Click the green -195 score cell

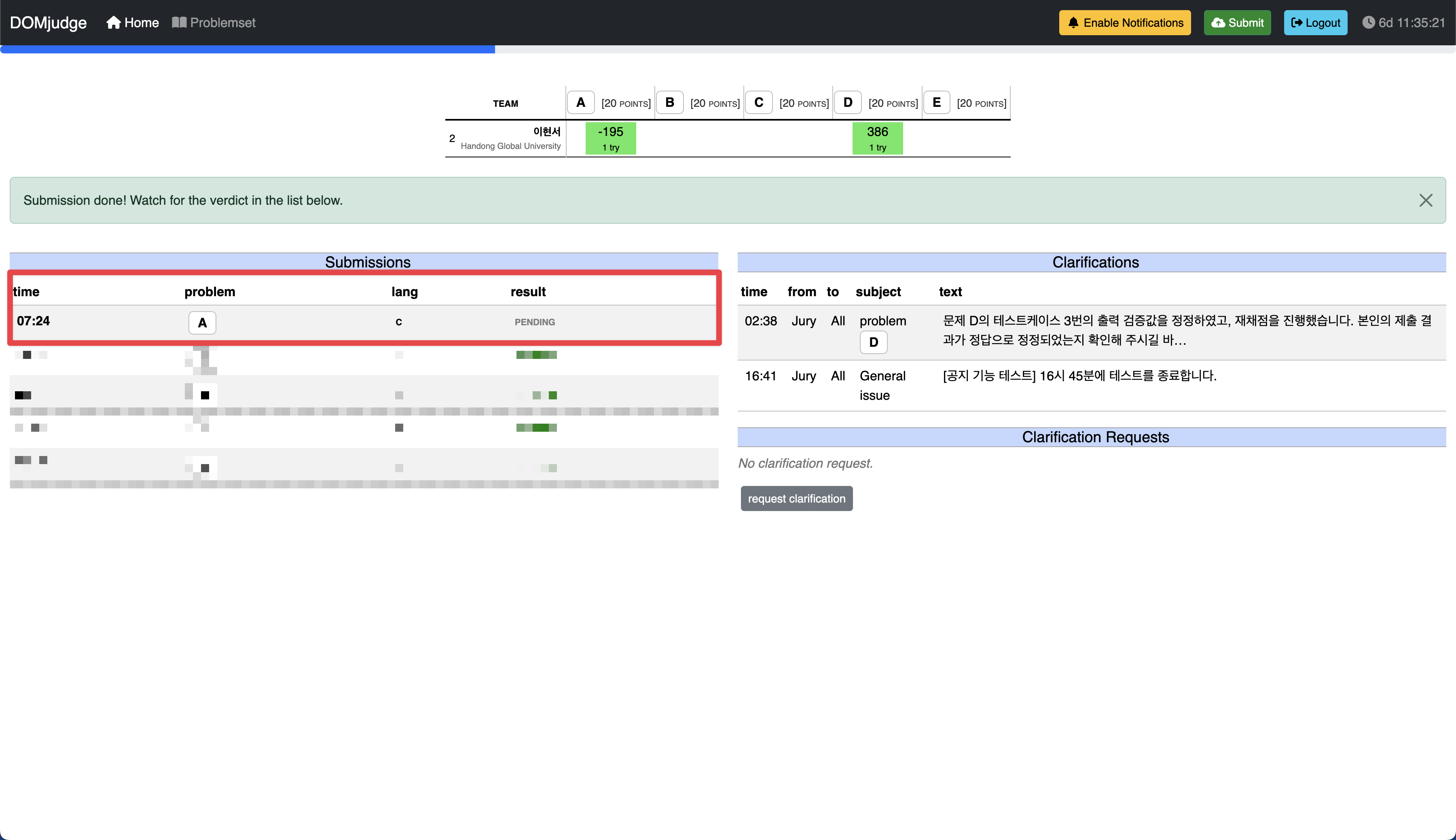click(610, 138)
